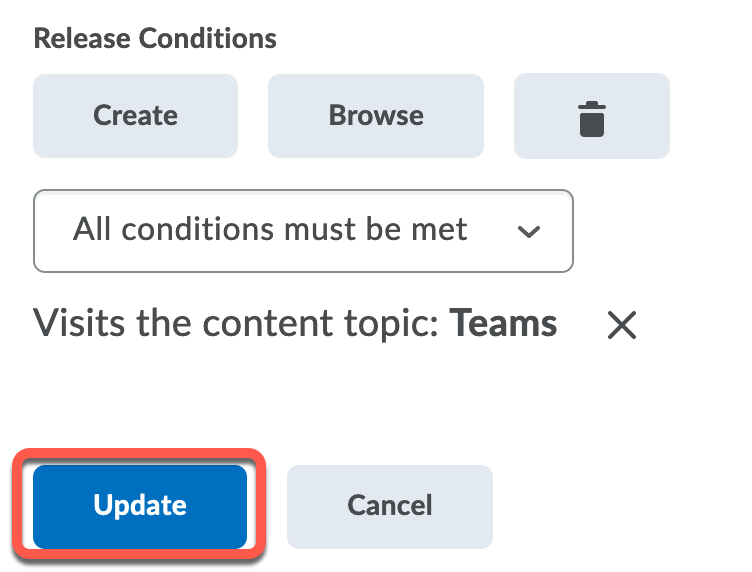Expand the conditions requirement combo box

[x=303, y=231]
